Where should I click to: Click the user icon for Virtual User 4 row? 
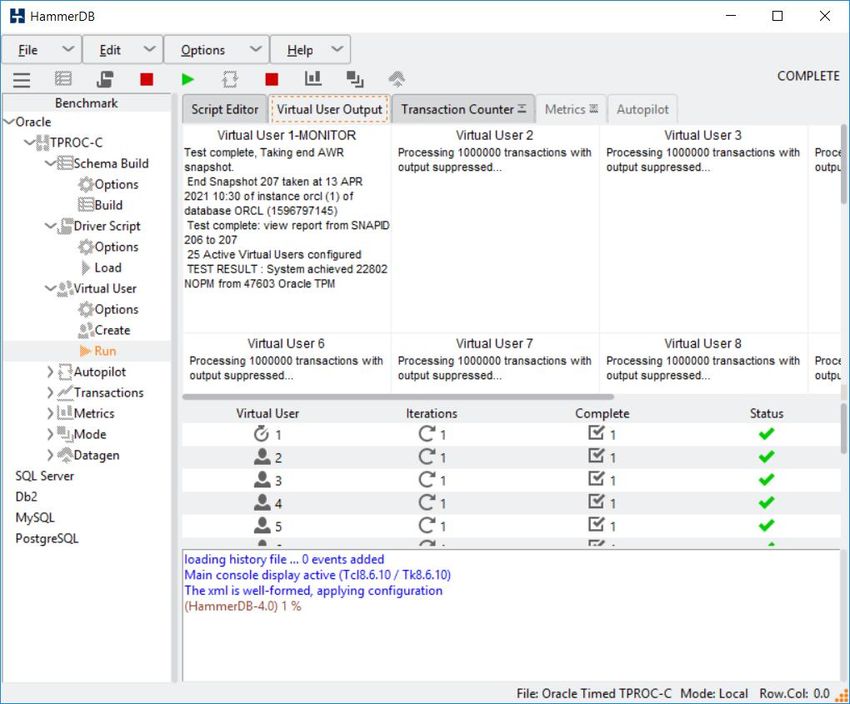point(262,502)
